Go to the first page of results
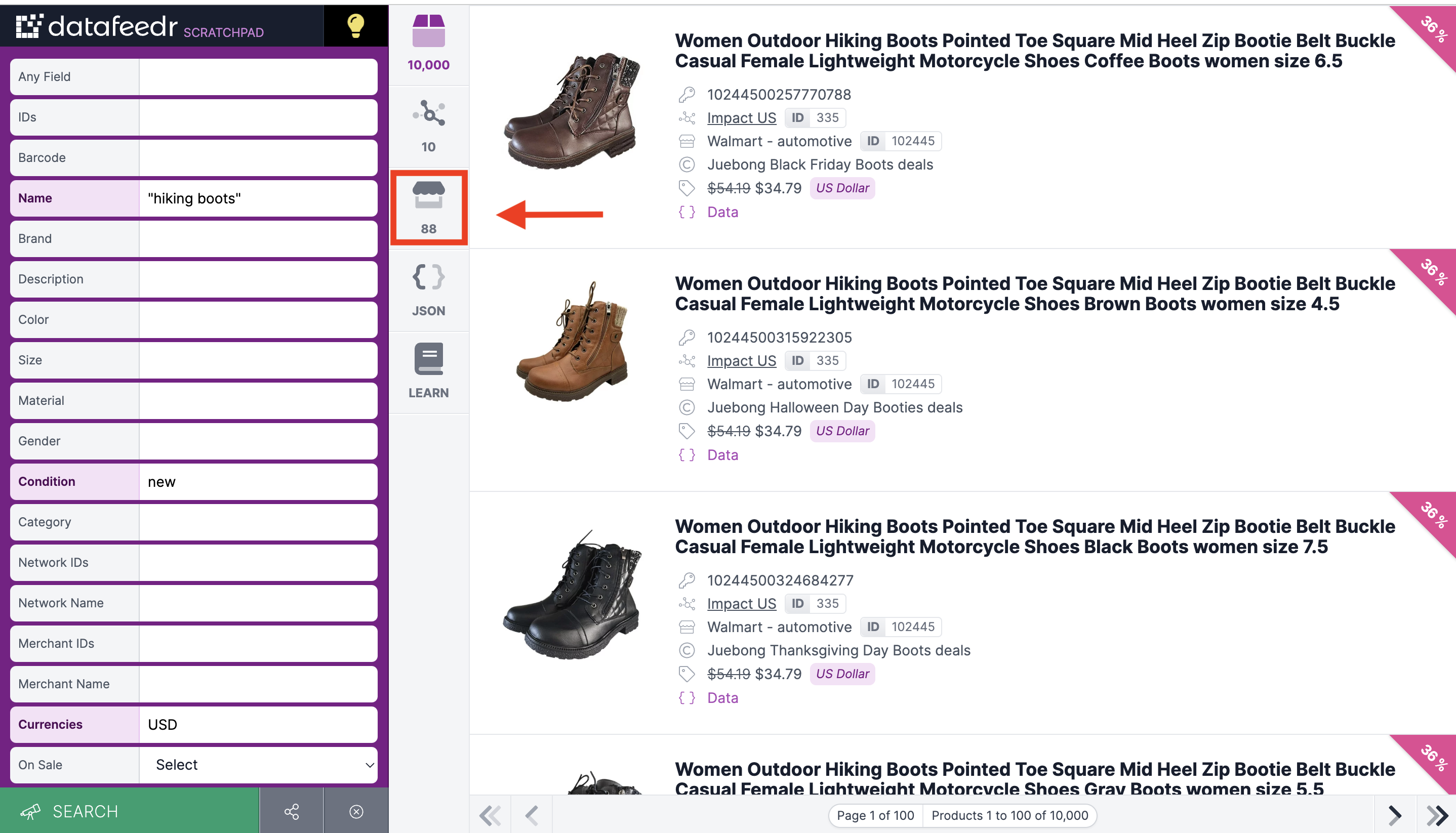The image size is (1456, 833). (490, 815)
